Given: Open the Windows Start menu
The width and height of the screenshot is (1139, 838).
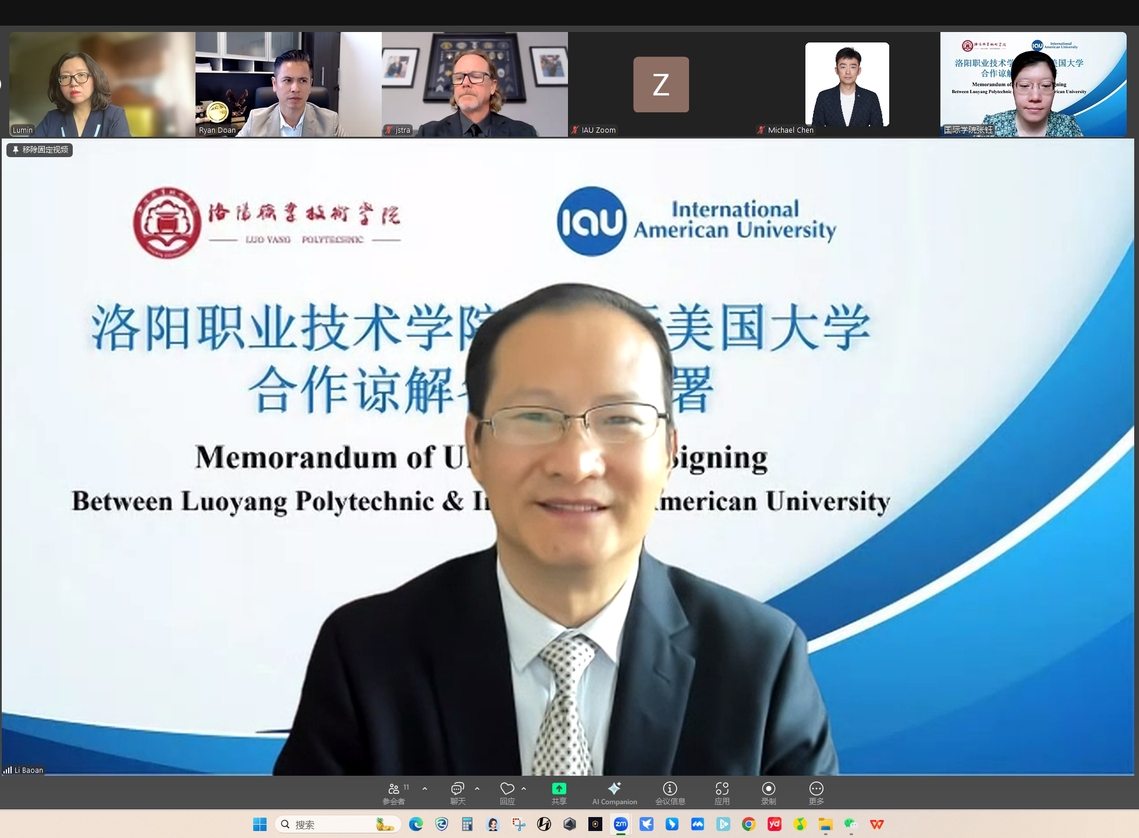Looking at the screenshot, I should tap(260, 824).
